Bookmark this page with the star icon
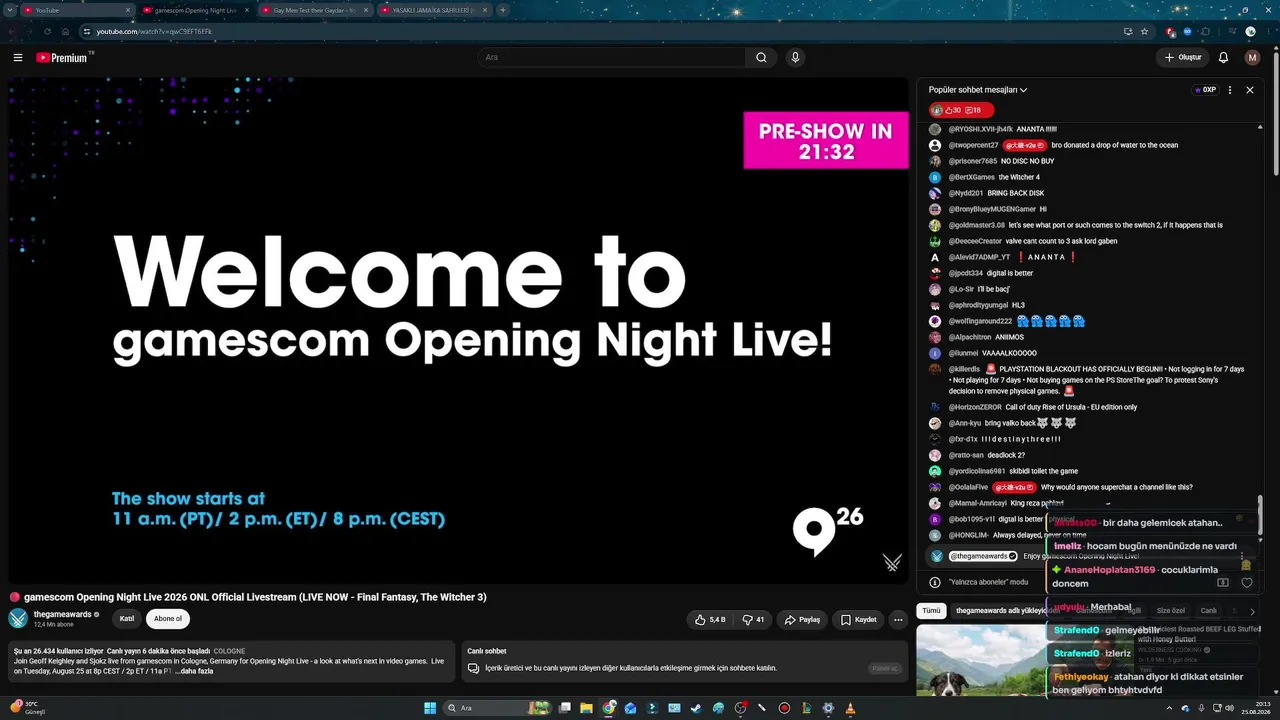 tap(1145, 31)
